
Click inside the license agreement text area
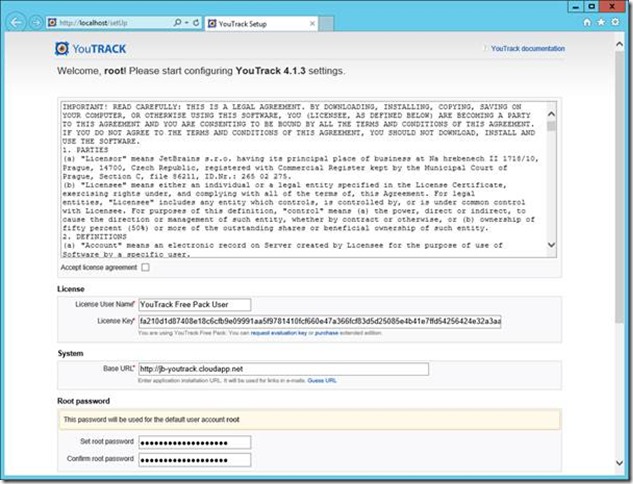305,180
